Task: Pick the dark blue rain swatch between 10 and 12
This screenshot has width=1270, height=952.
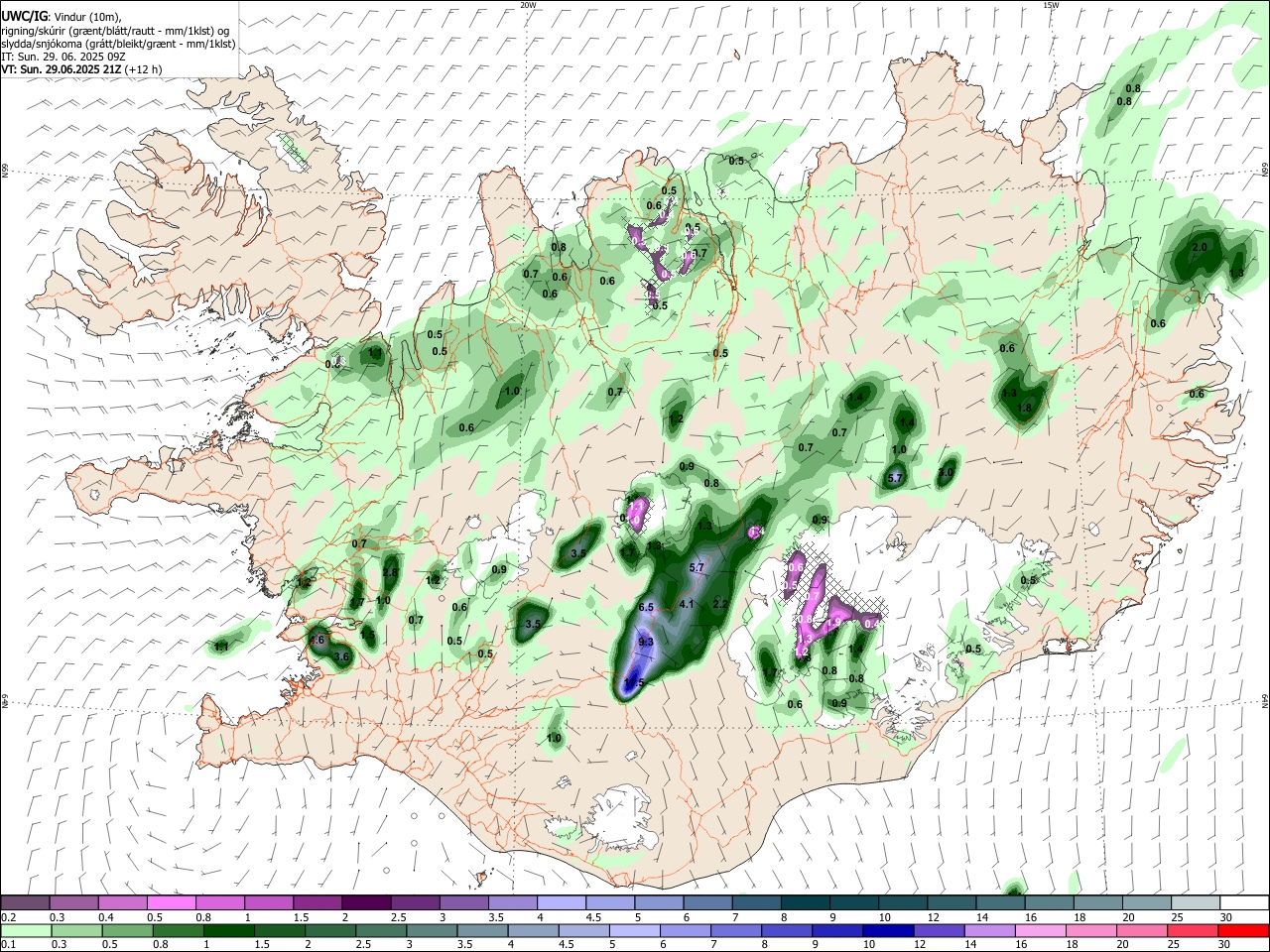Action: pos(888,930)
